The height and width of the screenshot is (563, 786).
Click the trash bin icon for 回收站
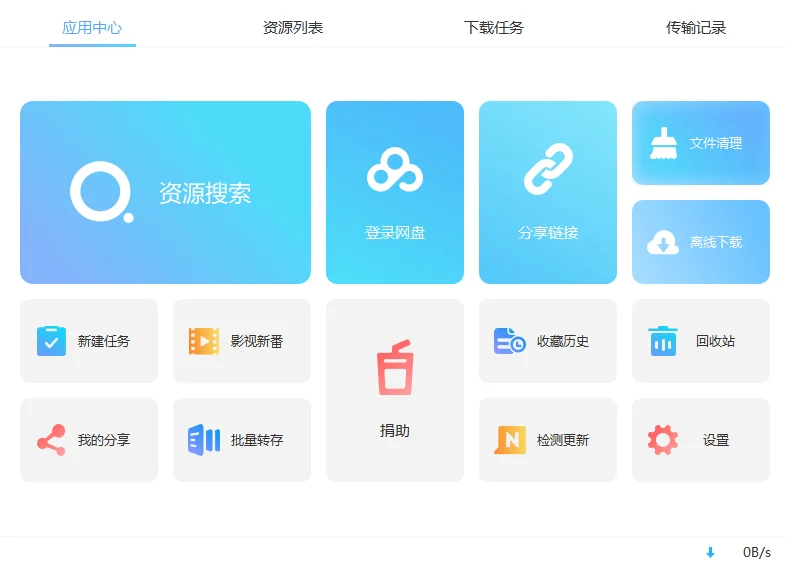[x=663, y=341]
